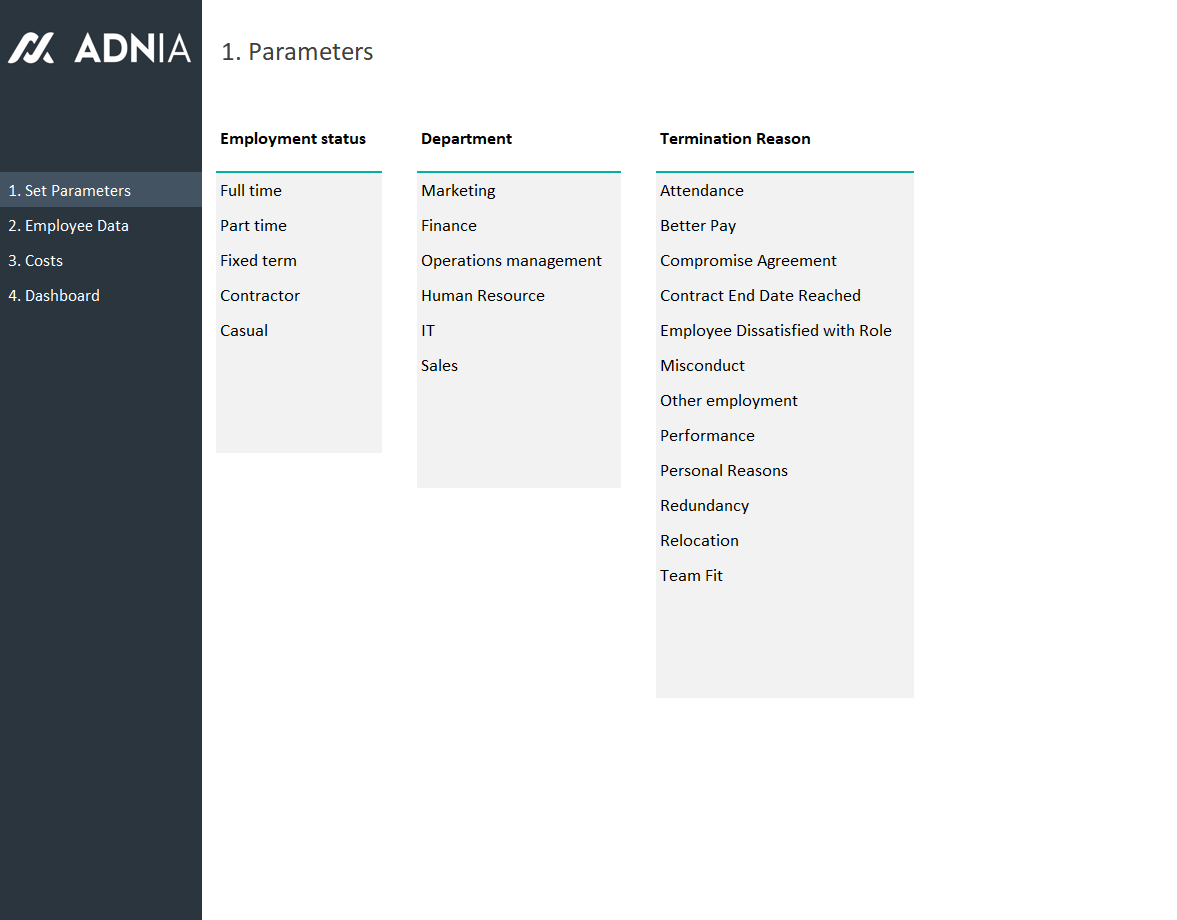Image resolution: width=1177 pixels, height=920 pixels.
Task: Click the Casual employment status cell
Action: [x=244, y=330]
